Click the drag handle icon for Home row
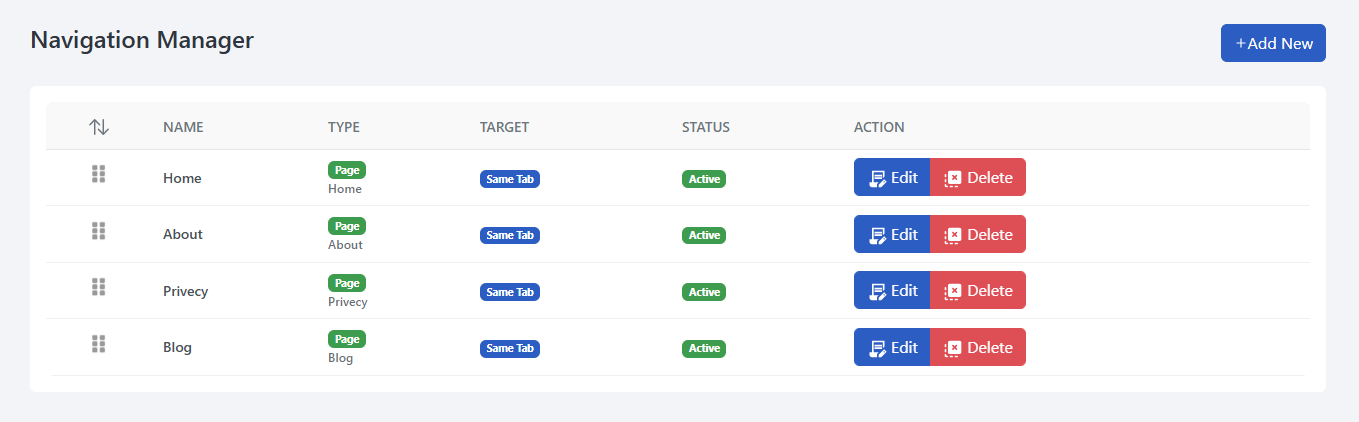Screen dimensions: 1359x422 [x=98, y=175]
